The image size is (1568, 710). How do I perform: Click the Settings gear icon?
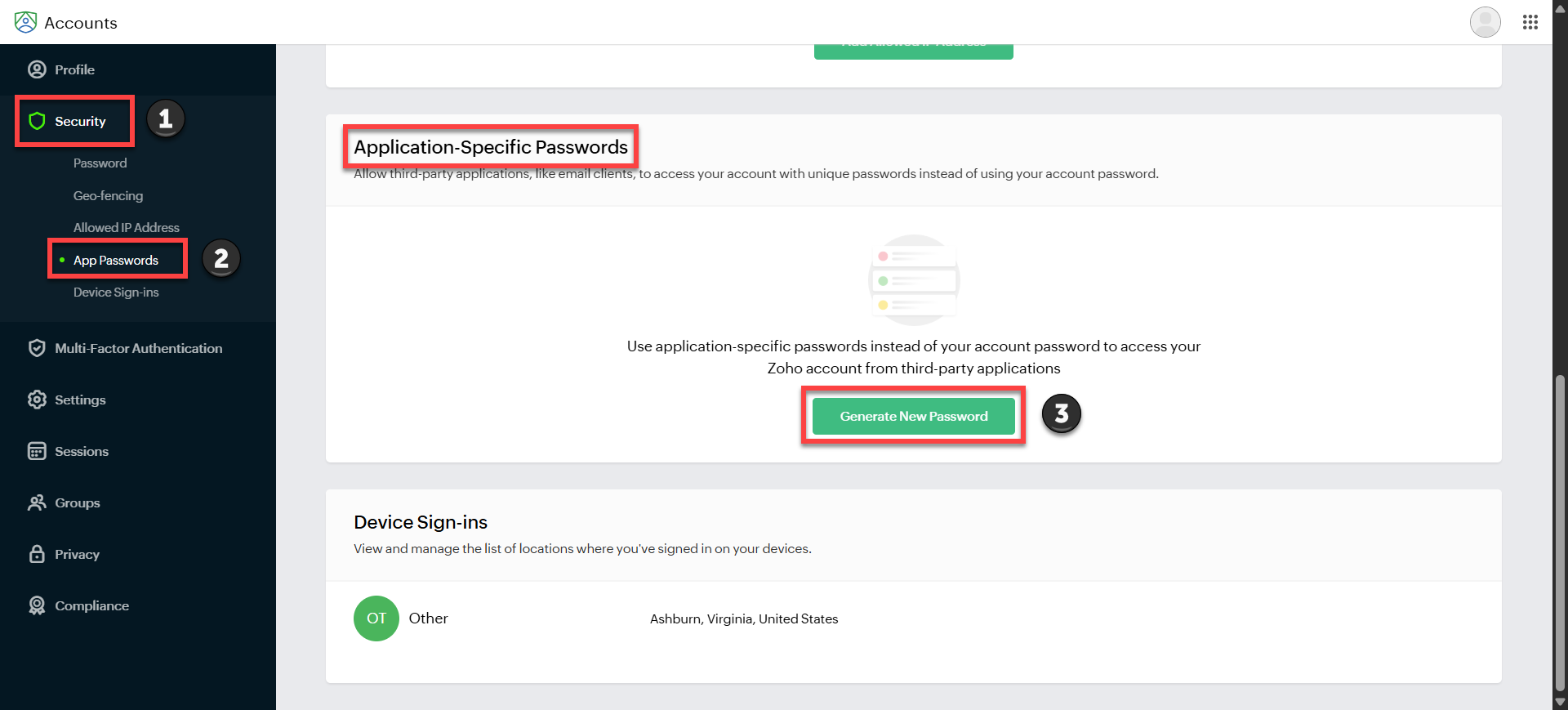click(37, 400)
